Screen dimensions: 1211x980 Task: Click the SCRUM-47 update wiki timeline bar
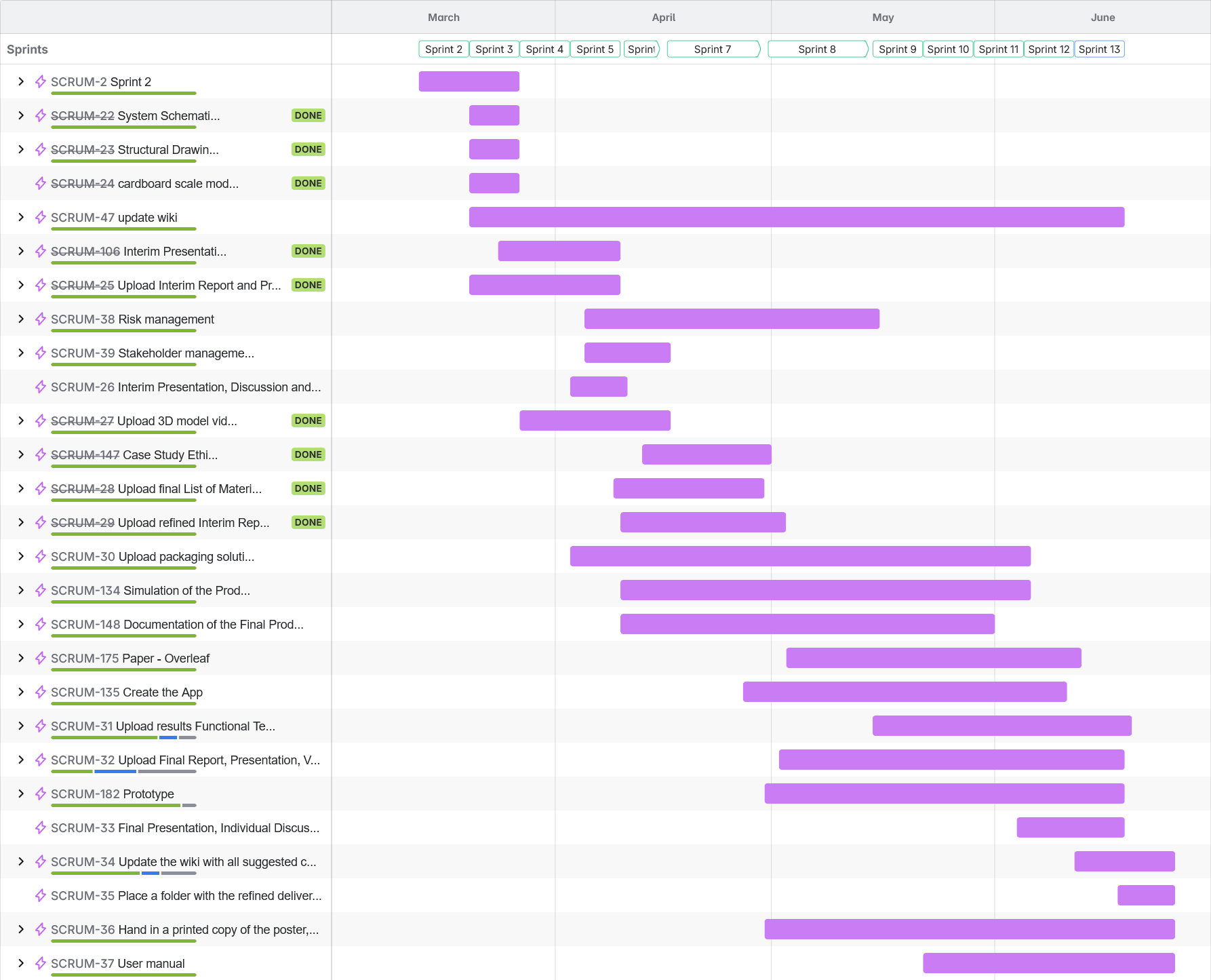(x=796, y=217)
